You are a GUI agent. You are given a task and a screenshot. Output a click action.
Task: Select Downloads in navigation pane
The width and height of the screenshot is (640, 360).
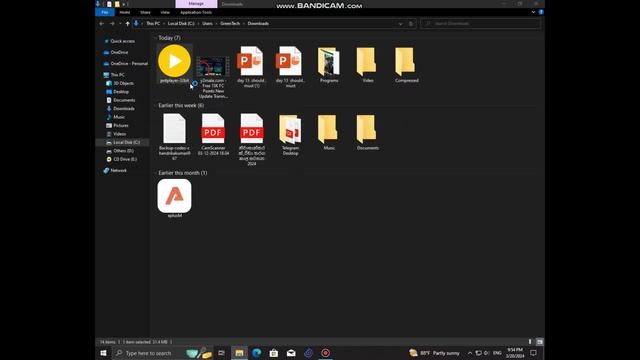click(x=124, y=109)
